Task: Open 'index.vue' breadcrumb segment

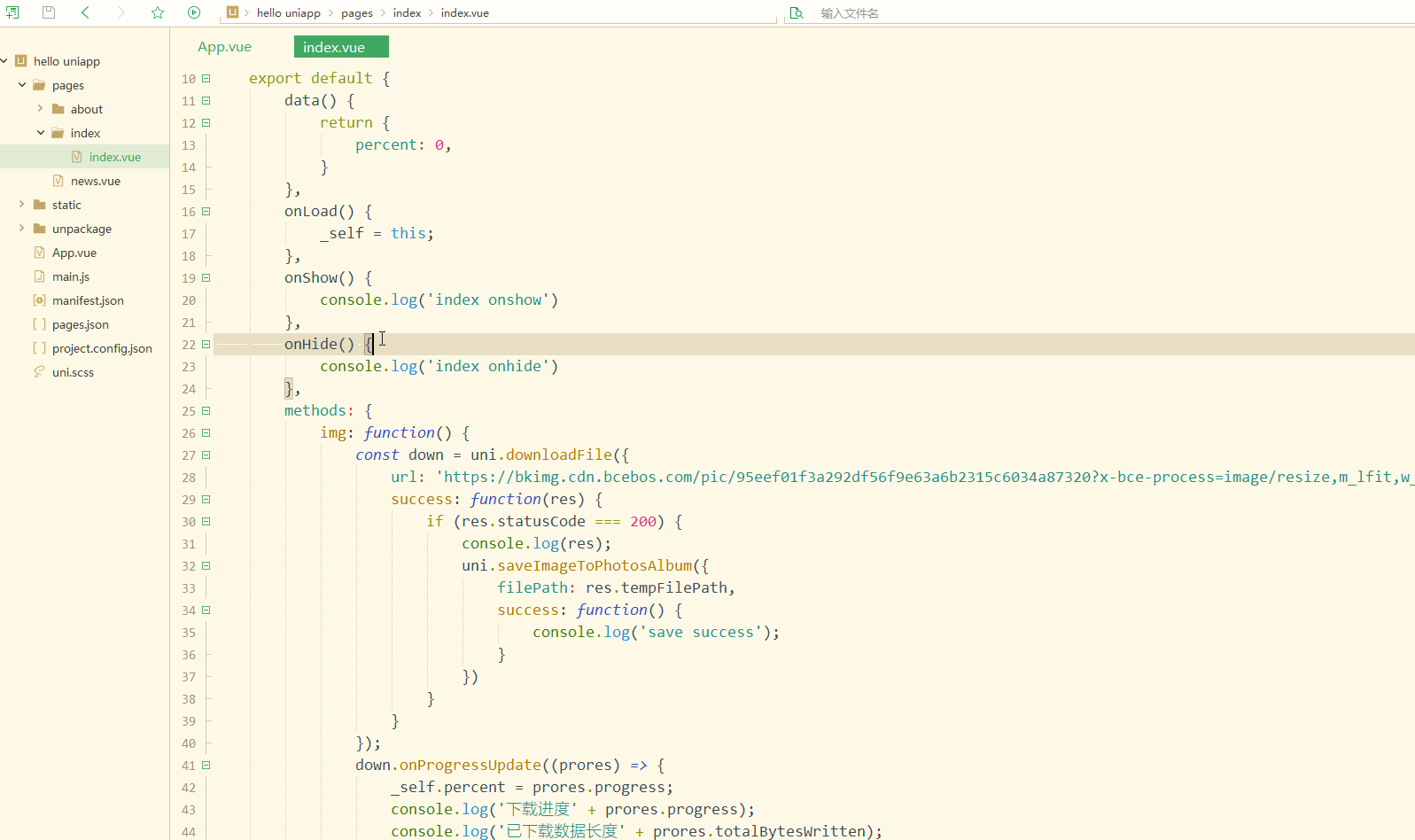Action: (x=465, y=13)
